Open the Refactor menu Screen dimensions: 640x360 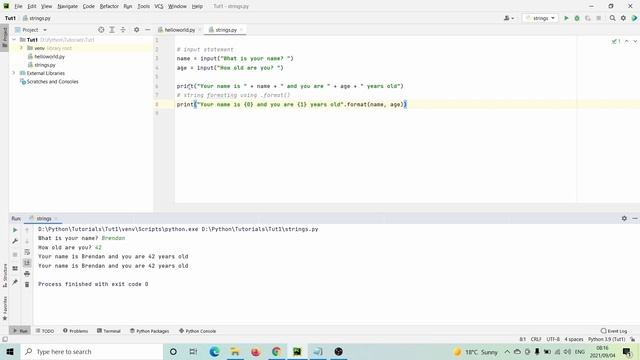[x=109, y=6]
